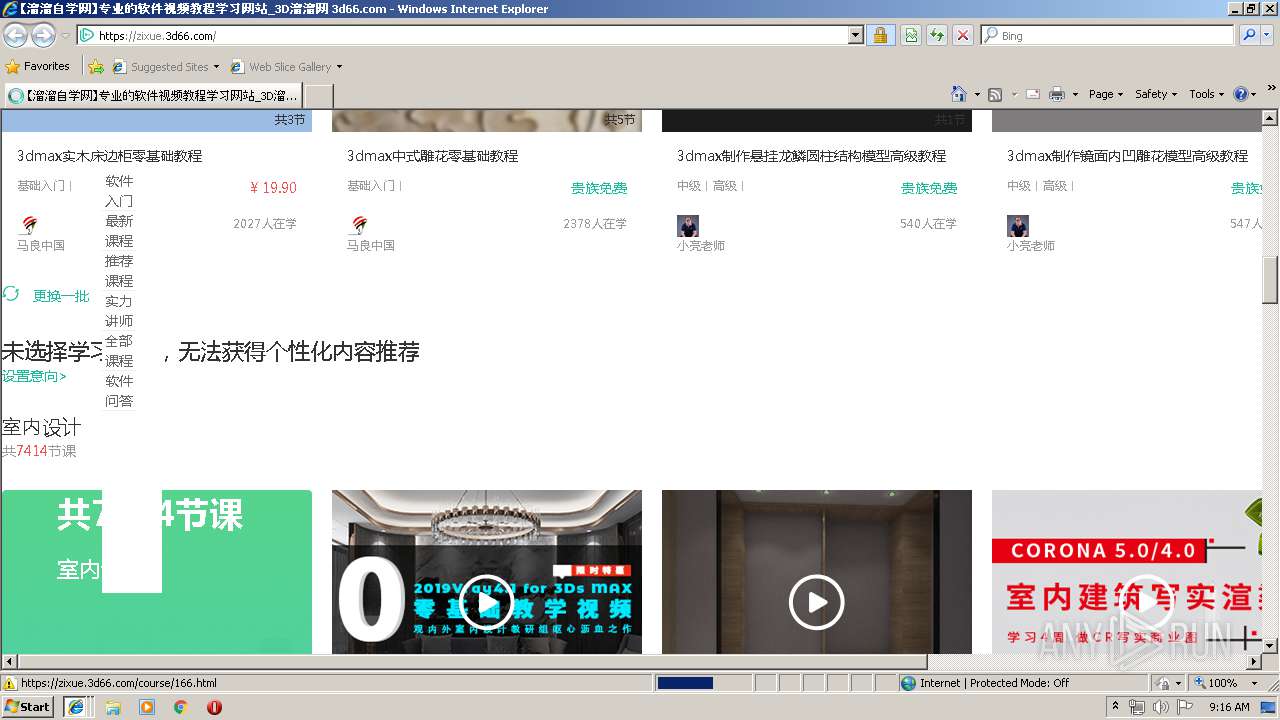The image size is (1280, 720).
Task: Click 推荐课程 navigation item
Action: click(119, 271)
